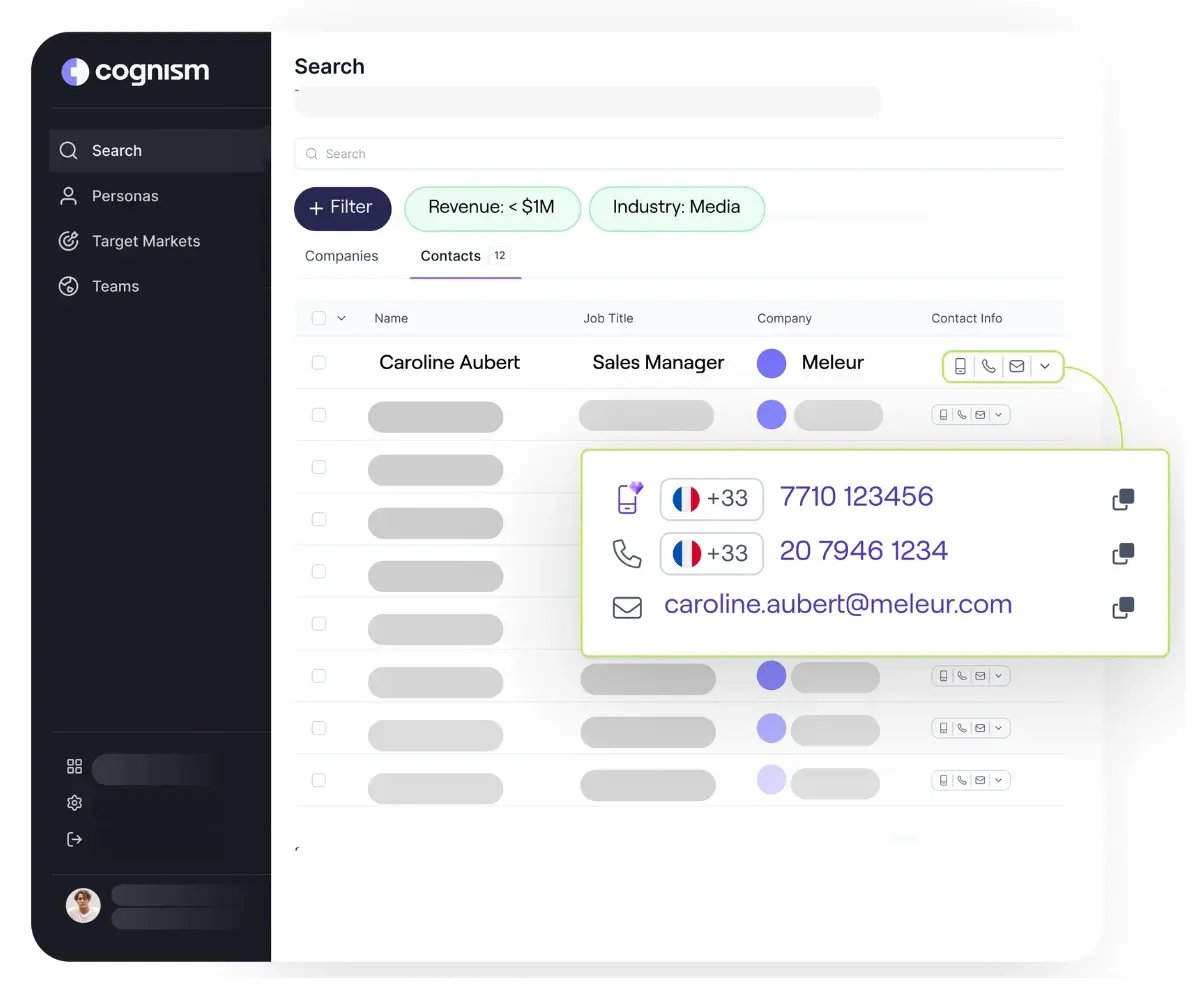Open Personas in the sidebar

tap(125, 196)
